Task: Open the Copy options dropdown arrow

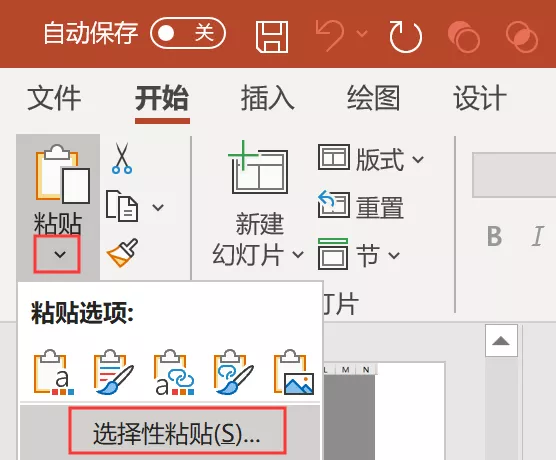Action: tap(158, 207)
